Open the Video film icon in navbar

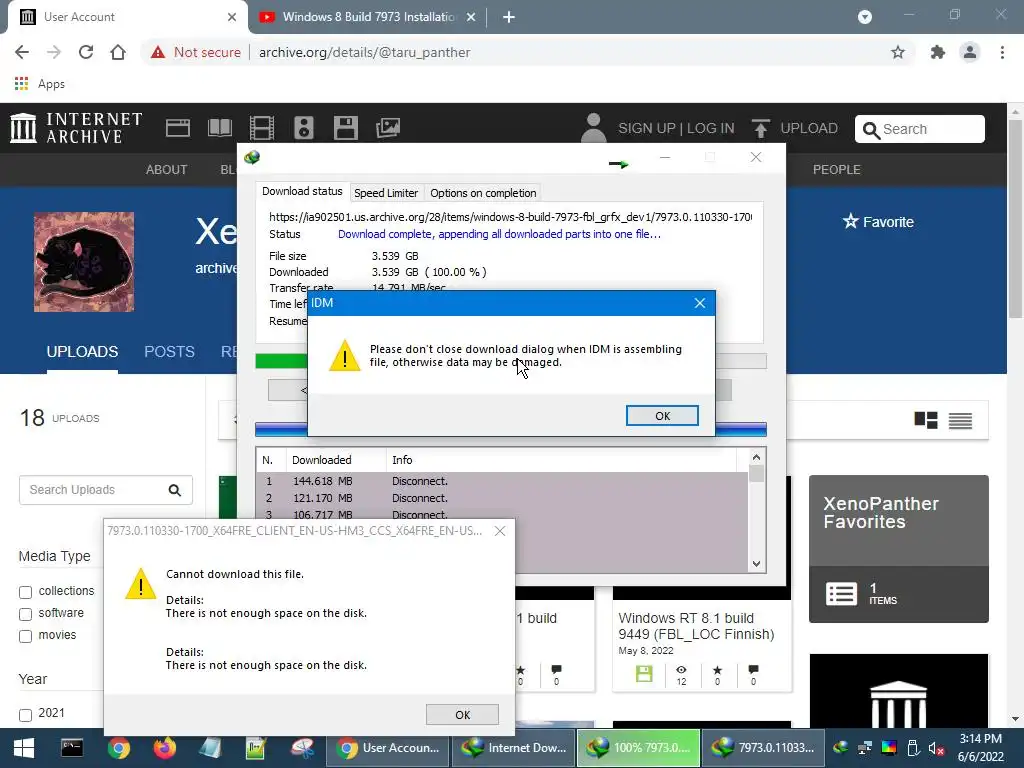click(261, 128)
